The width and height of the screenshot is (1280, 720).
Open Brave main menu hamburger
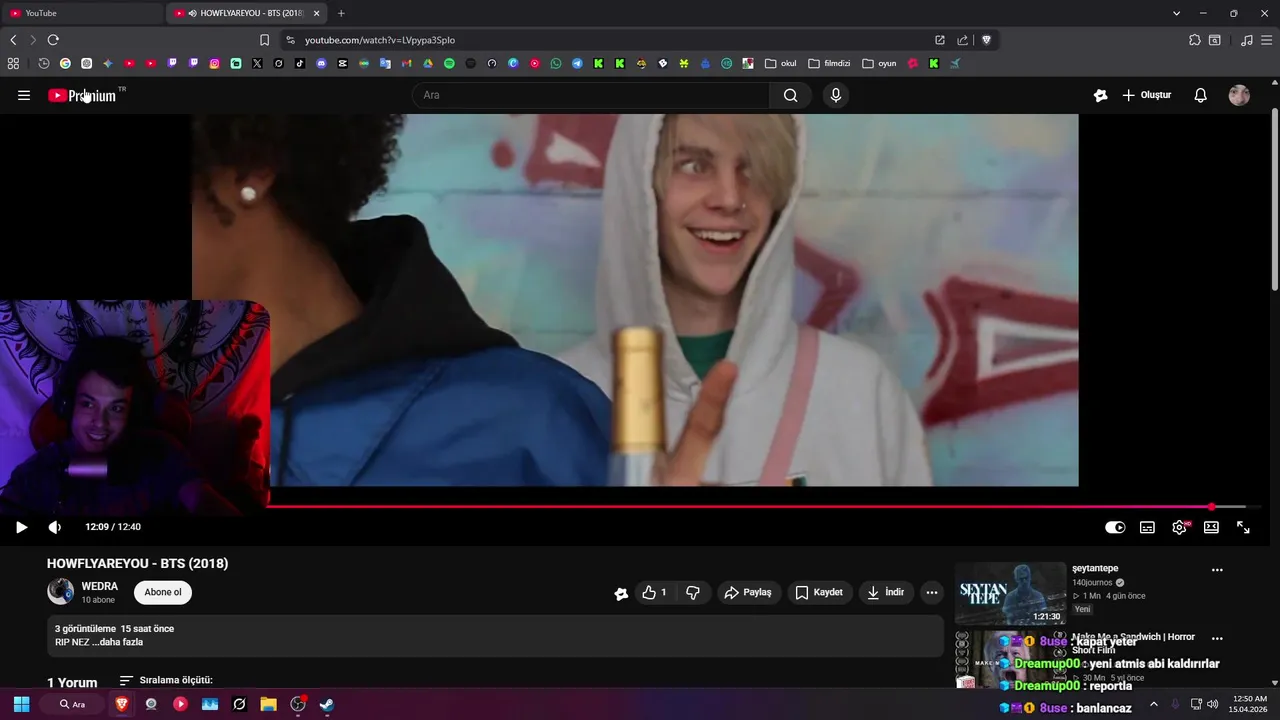pos(1266,40)
